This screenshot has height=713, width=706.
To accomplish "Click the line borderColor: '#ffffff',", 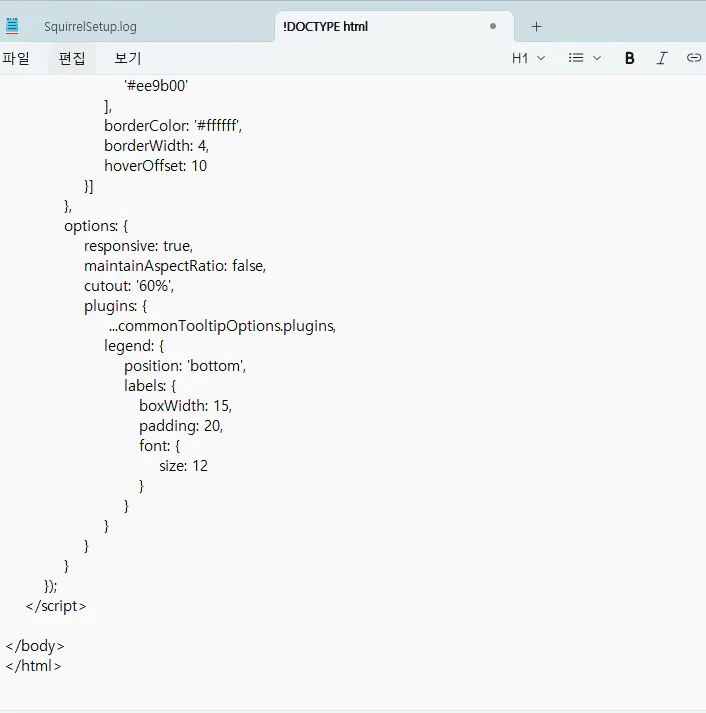I will 173,126.
